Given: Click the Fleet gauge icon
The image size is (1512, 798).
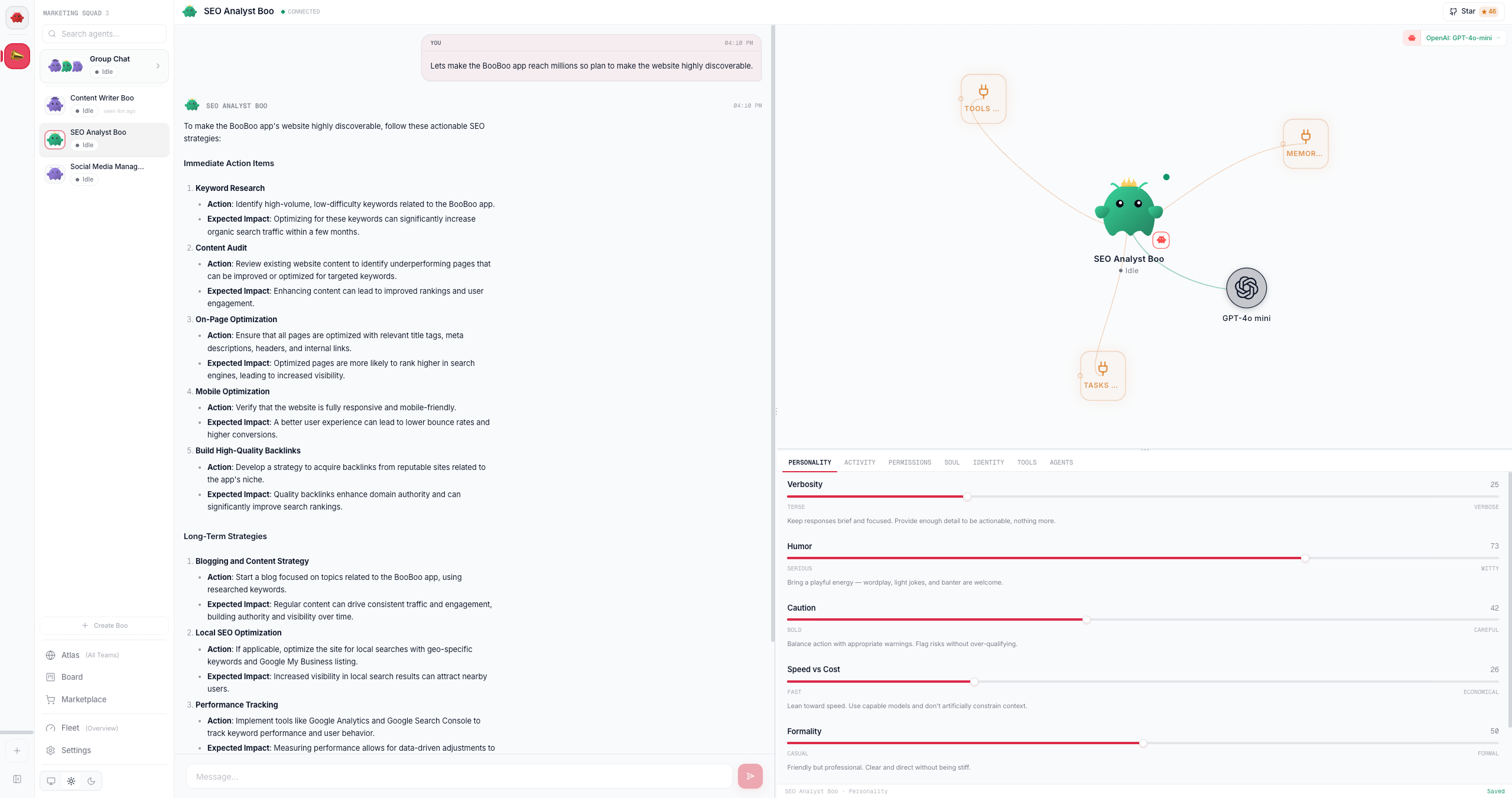Looking at the screenshot, I should pos(51,728).
